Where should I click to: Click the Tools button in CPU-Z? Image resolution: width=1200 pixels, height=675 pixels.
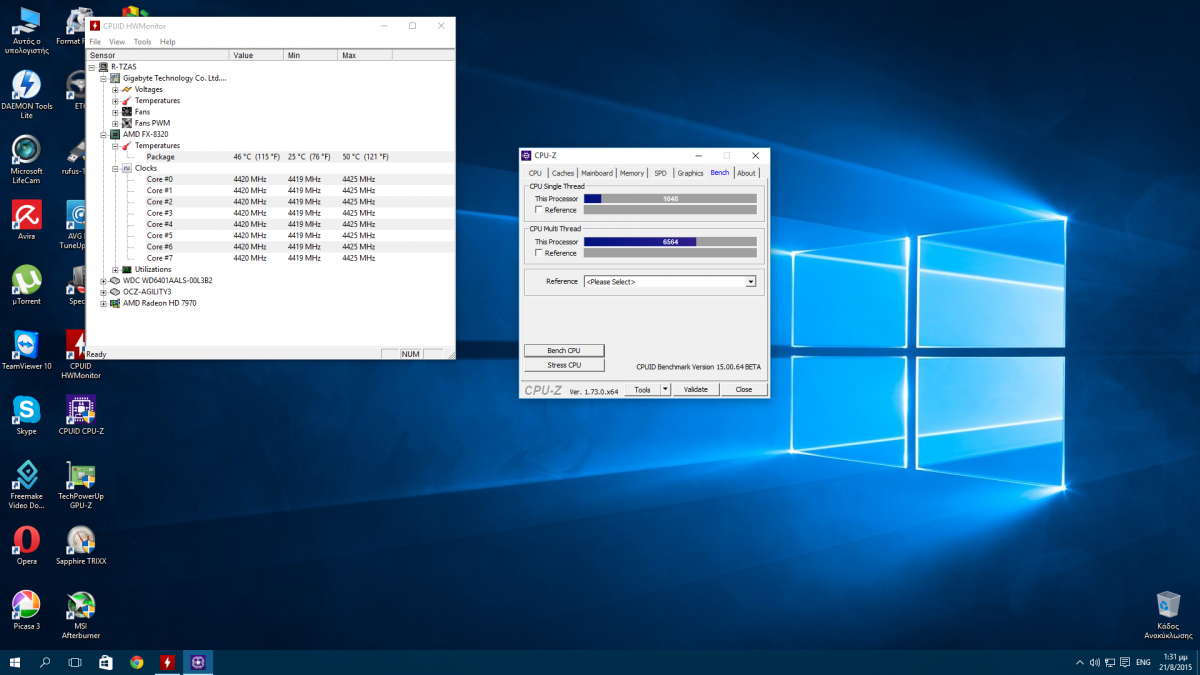point(642,390)
